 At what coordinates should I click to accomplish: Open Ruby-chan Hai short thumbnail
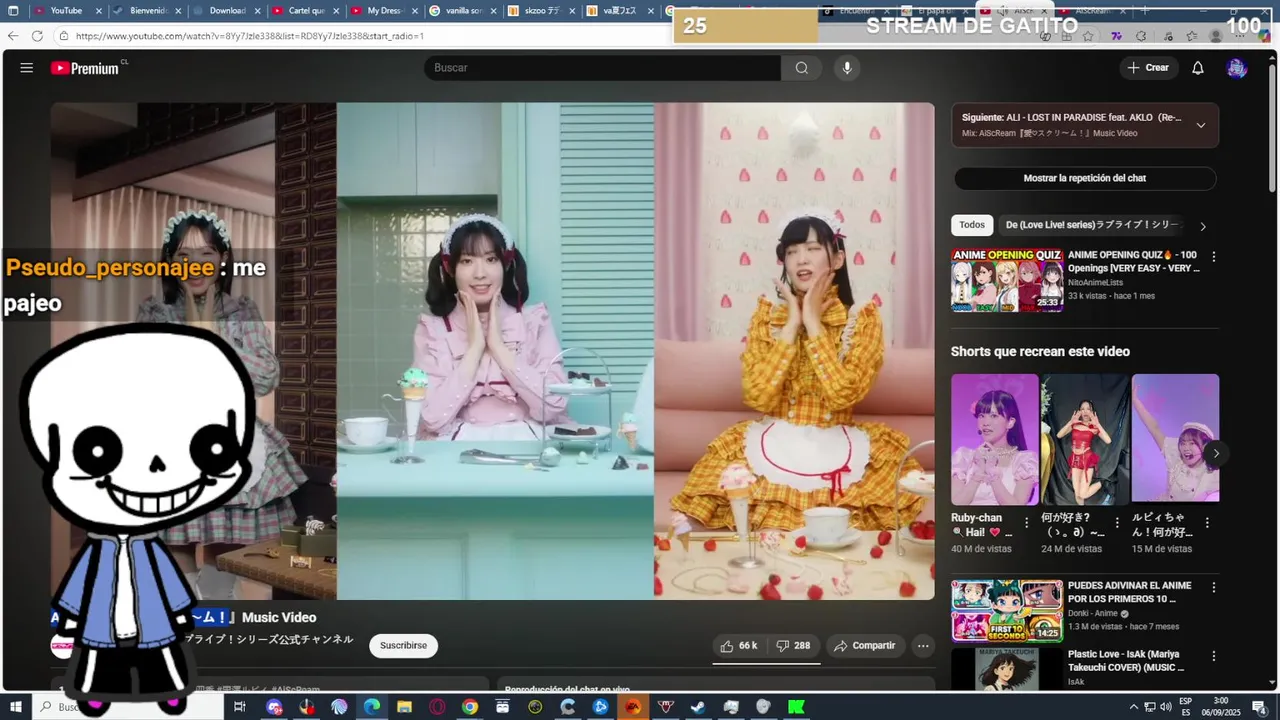pos(995,440)
